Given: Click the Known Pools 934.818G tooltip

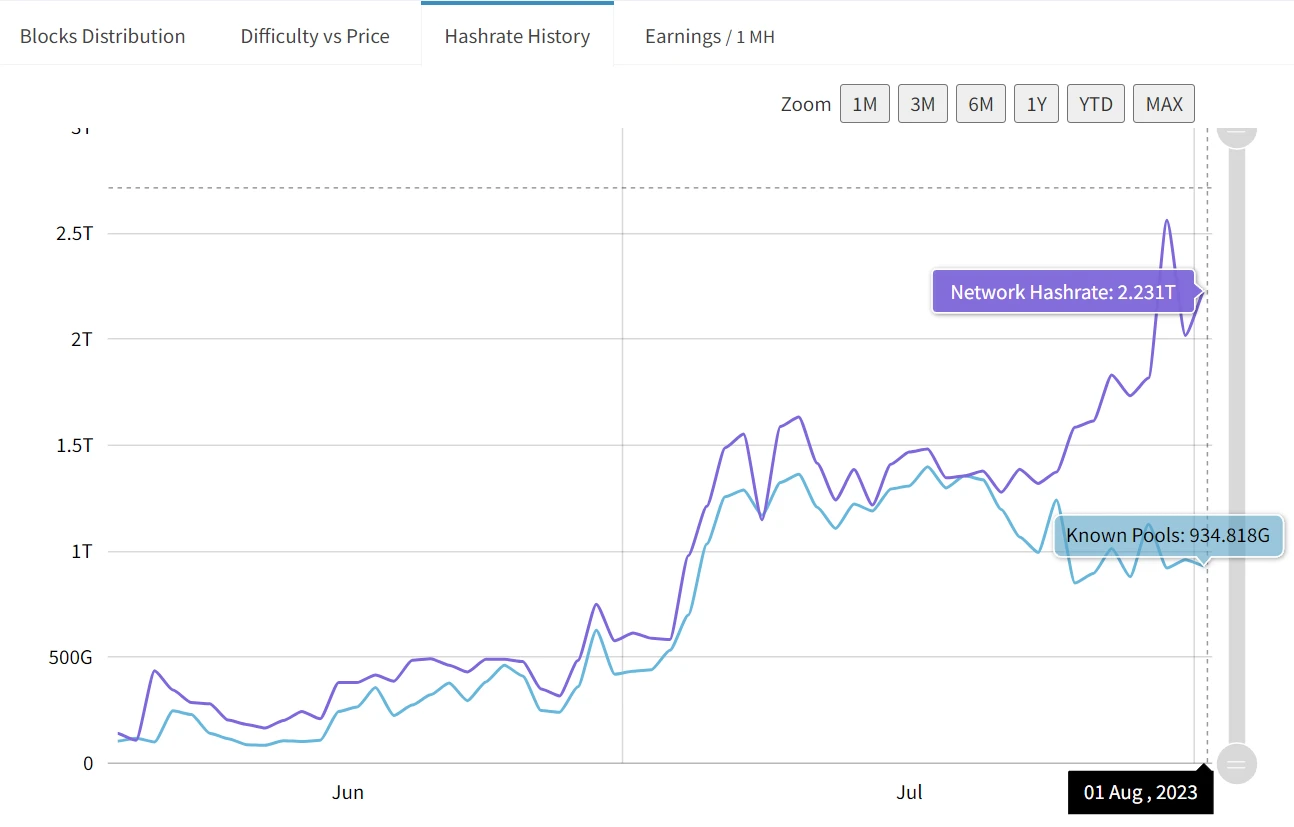Looking at the screenshot, I should pyautogui.click(x=1167, y=536).
